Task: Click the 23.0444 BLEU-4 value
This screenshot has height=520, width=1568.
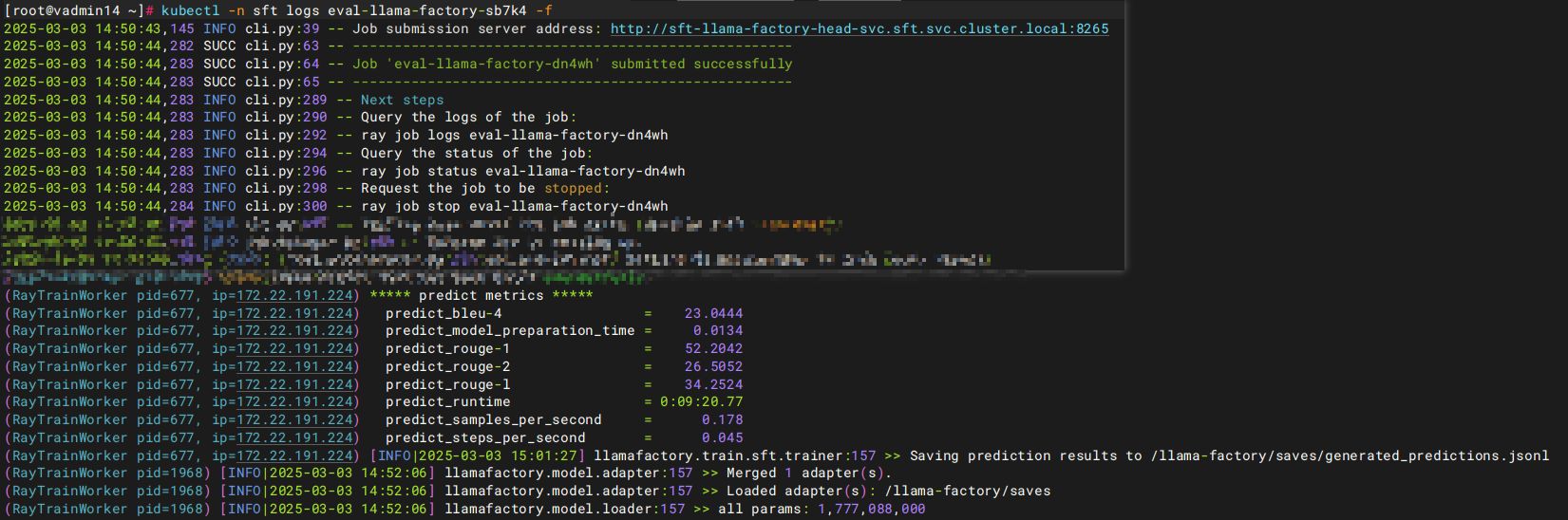Action: pyautogui.click(x=713, y=313)
